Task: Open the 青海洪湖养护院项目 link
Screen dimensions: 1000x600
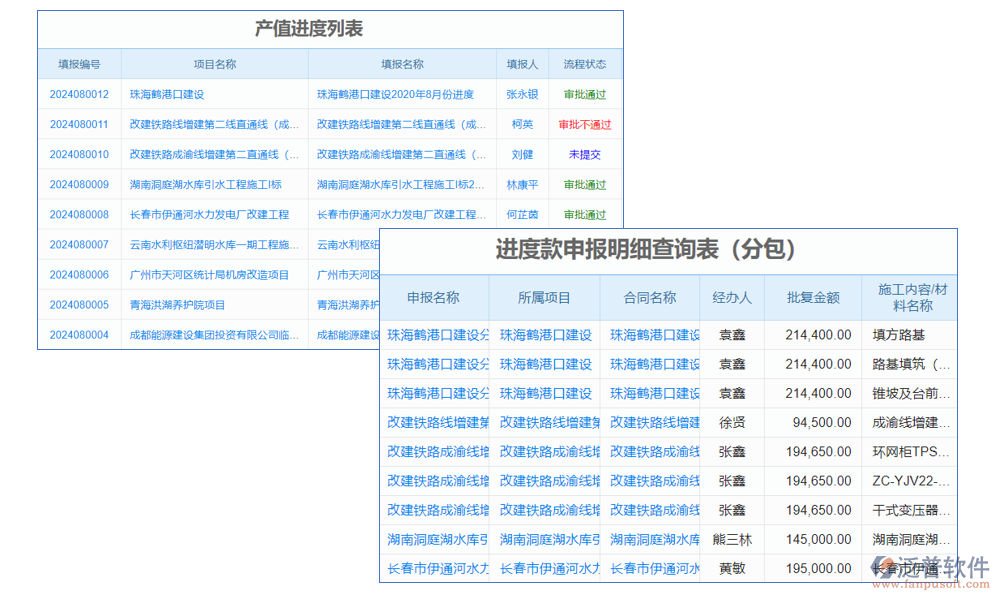Action: tap(199, 305)
